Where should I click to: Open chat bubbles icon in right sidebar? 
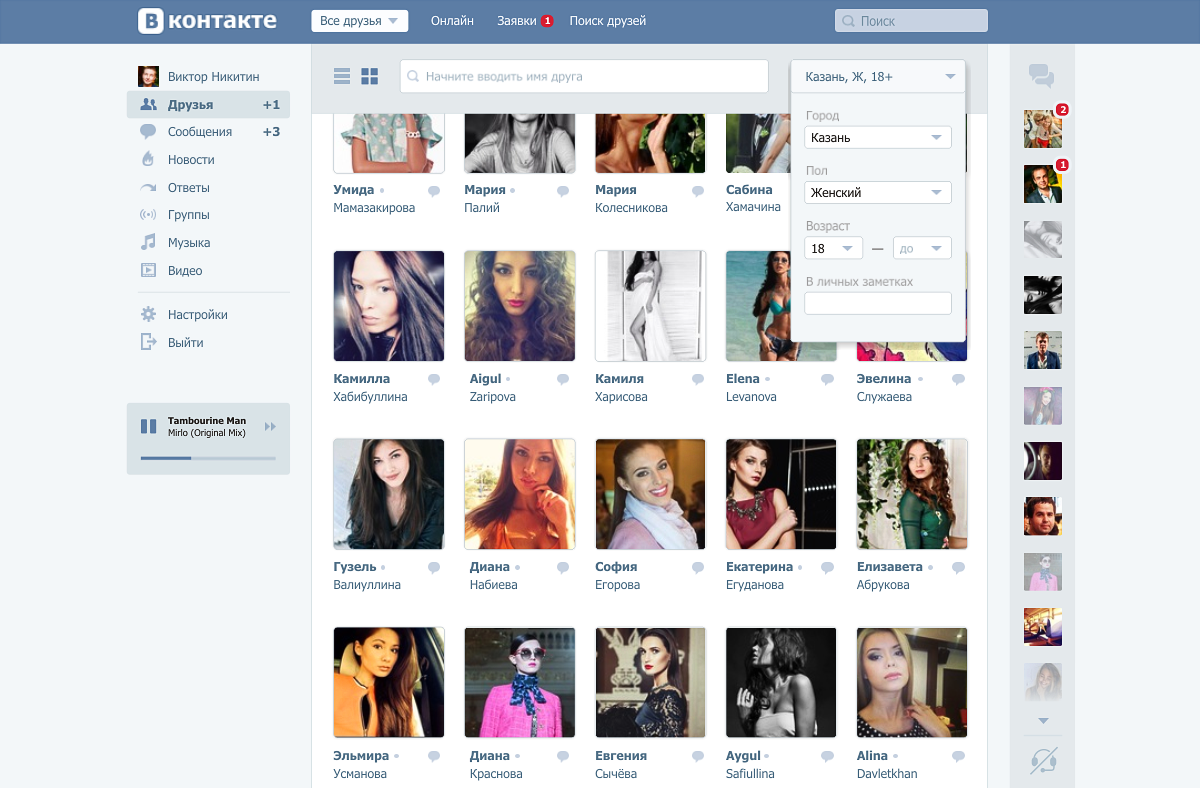(x=1042, y=76)
